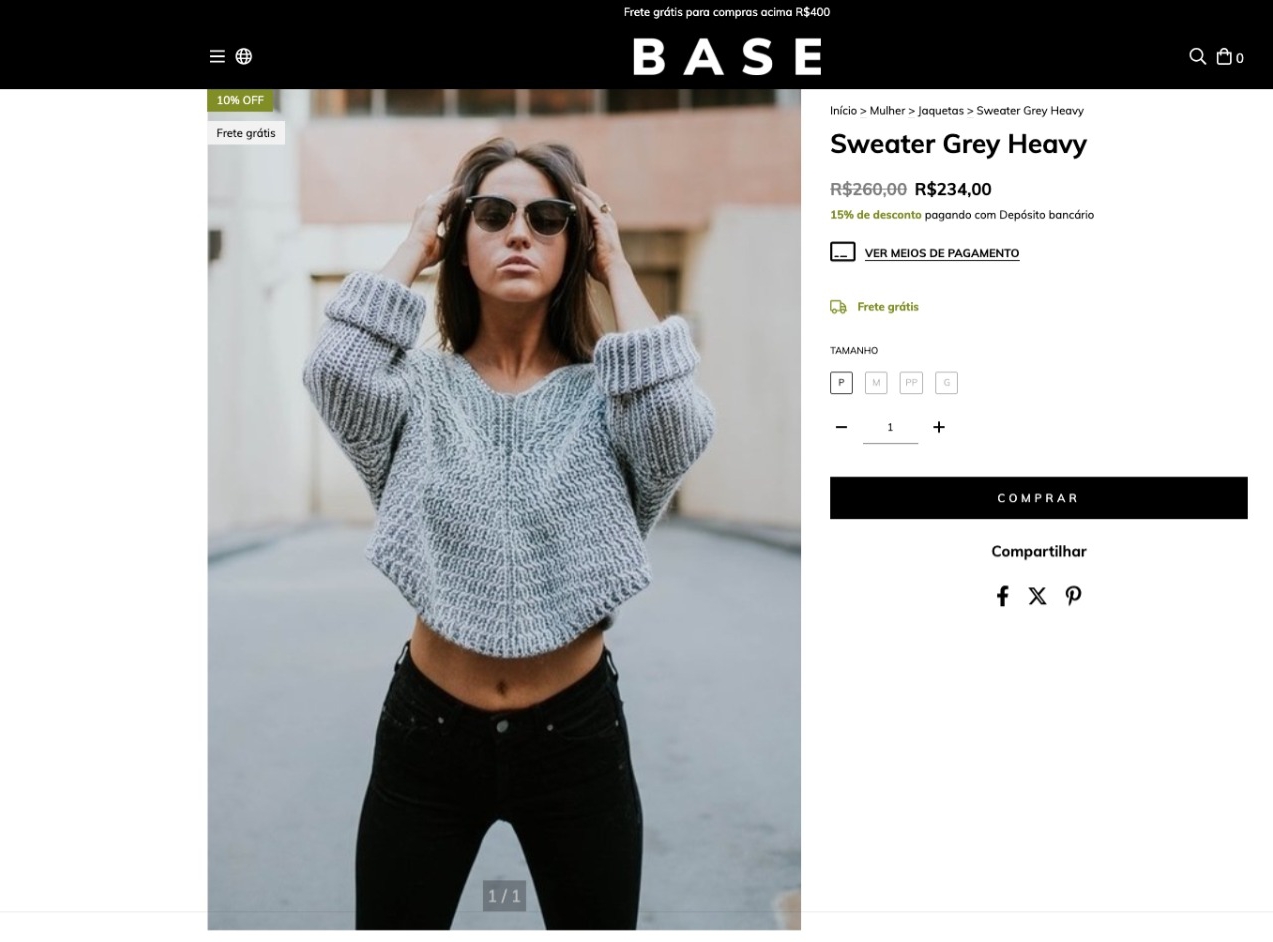Increase quantity with the plus button
Screen dimensions: 1273x942
pyautogui.click(x=938, y=427)
